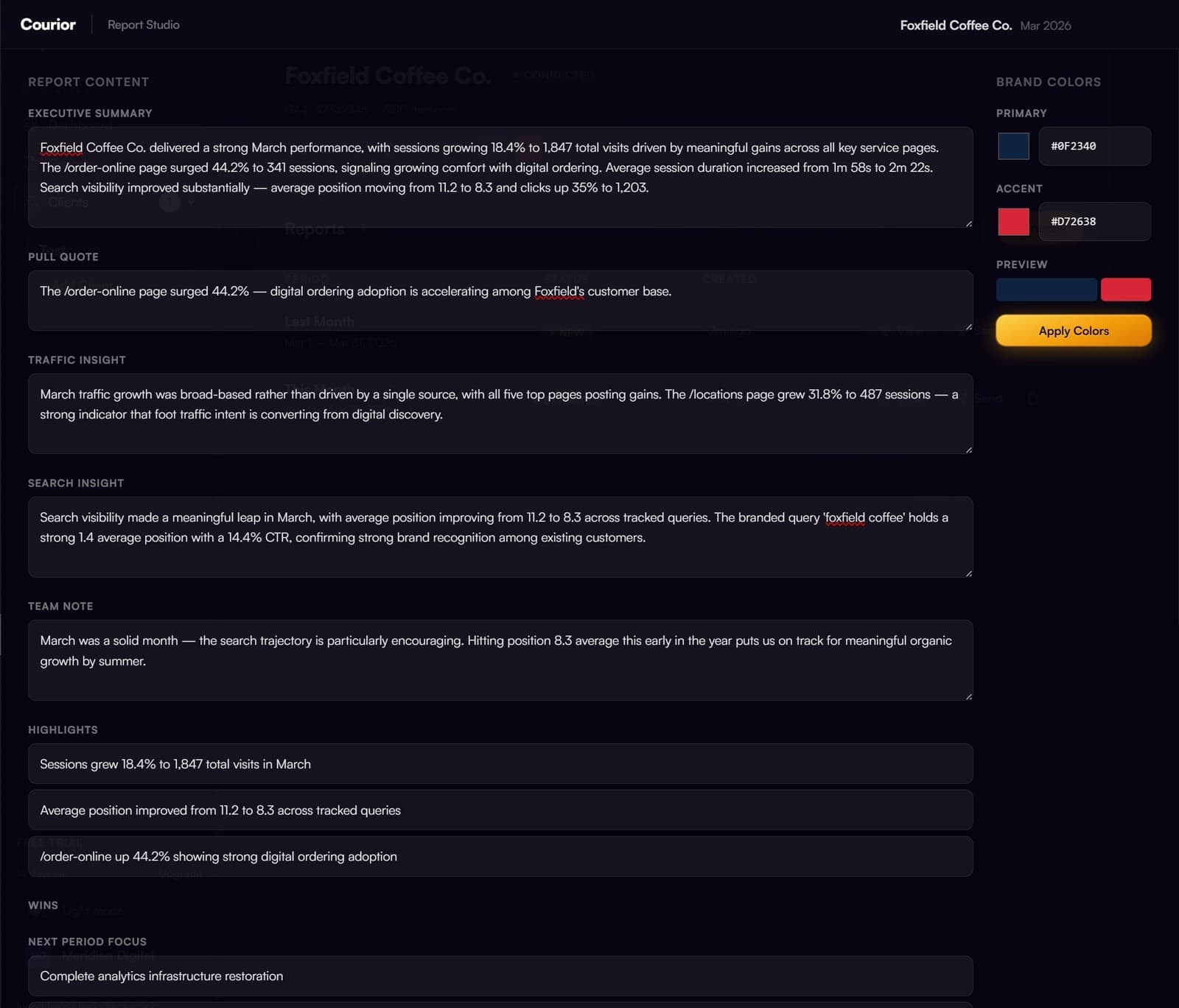Click the PULL QUOTE label
The image size is (1179, 1008).
(x=63, y=257)
